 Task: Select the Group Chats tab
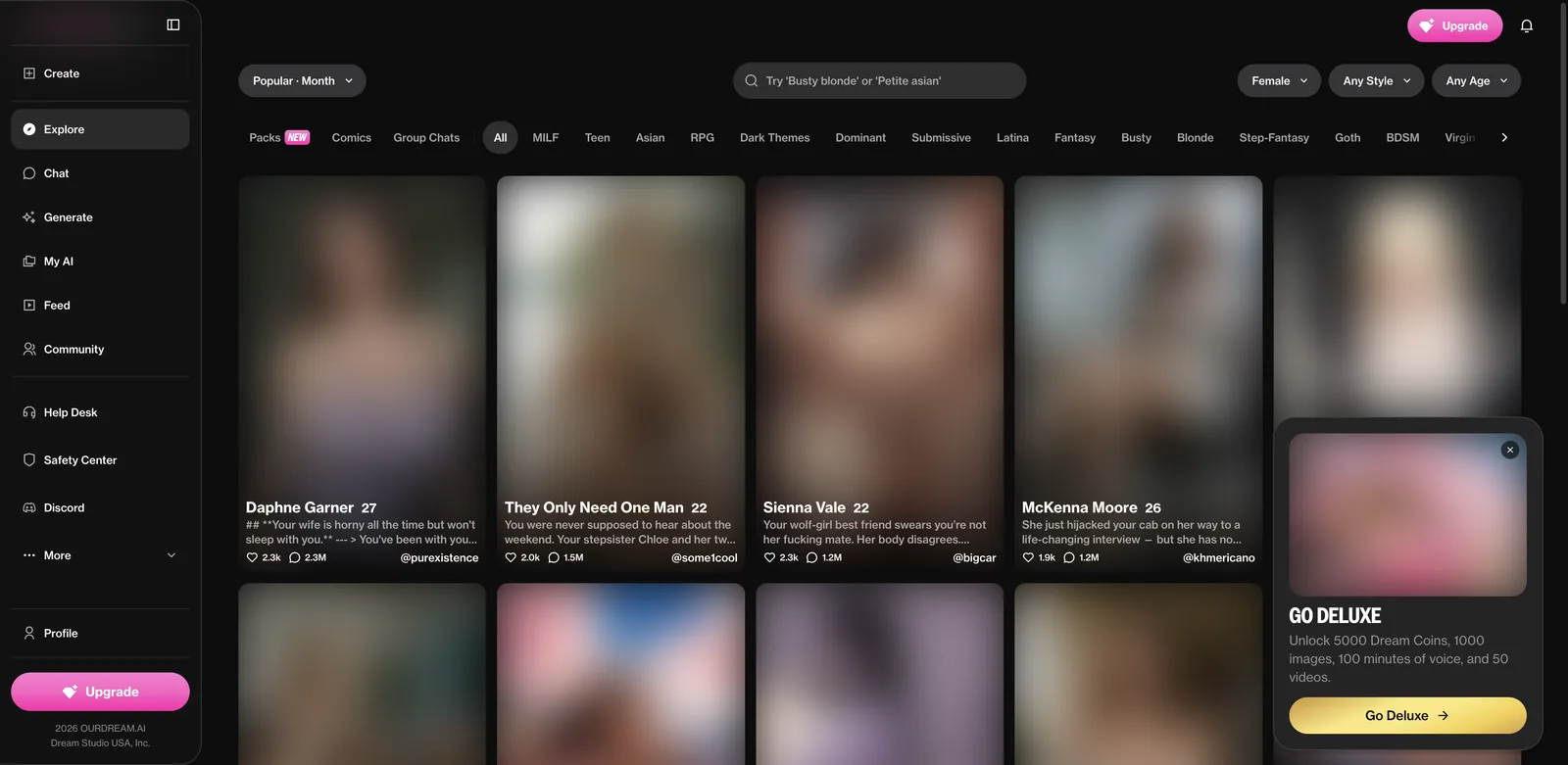point(426,138)
